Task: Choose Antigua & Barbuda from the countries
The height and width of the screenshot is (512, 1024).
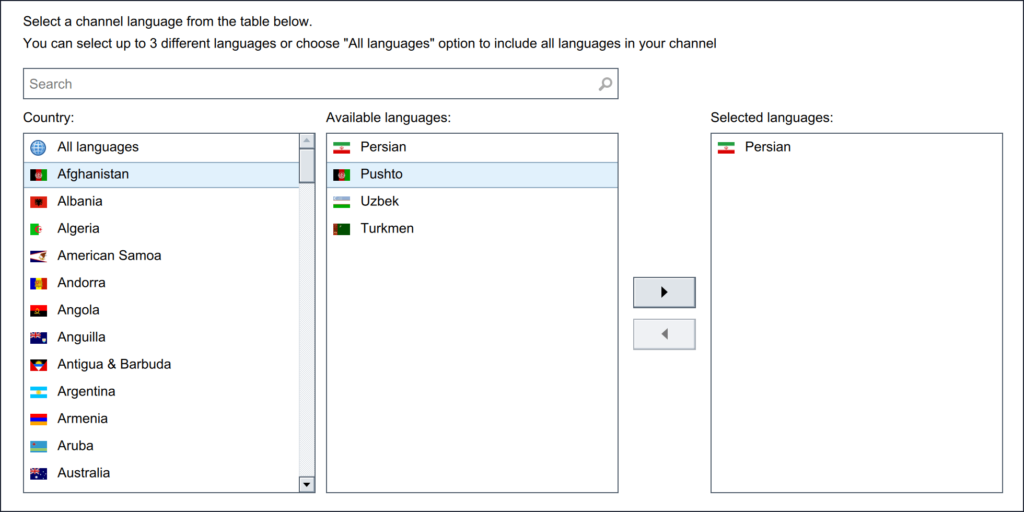Action: click(x=114, y=364)
